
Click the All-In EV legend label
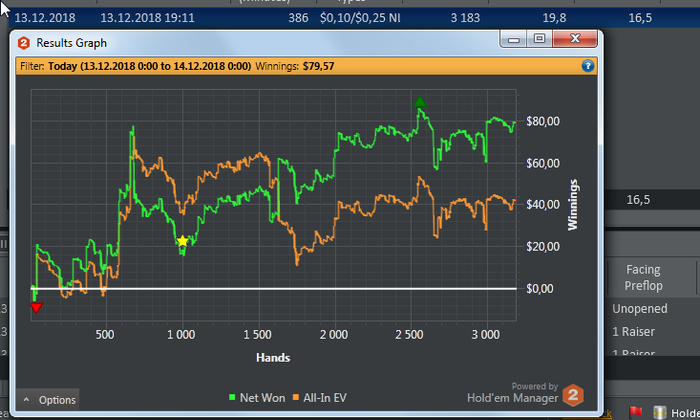coord(325,398)
